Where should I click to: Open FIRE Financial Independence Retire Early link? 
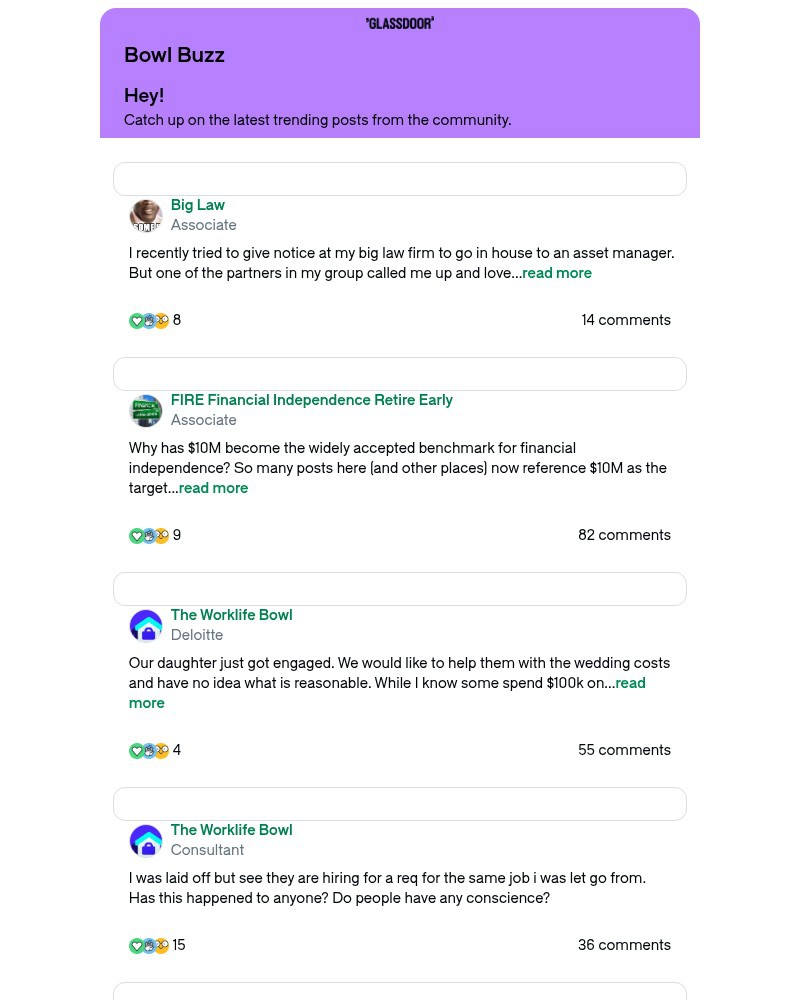tap(311, 400)
